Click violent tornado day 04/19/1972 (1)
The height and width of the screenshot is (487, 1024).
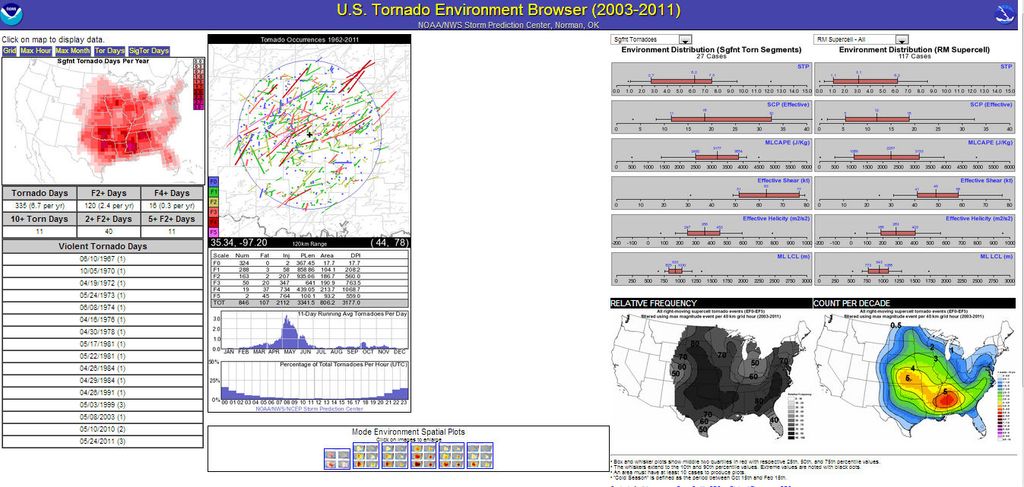103,283
